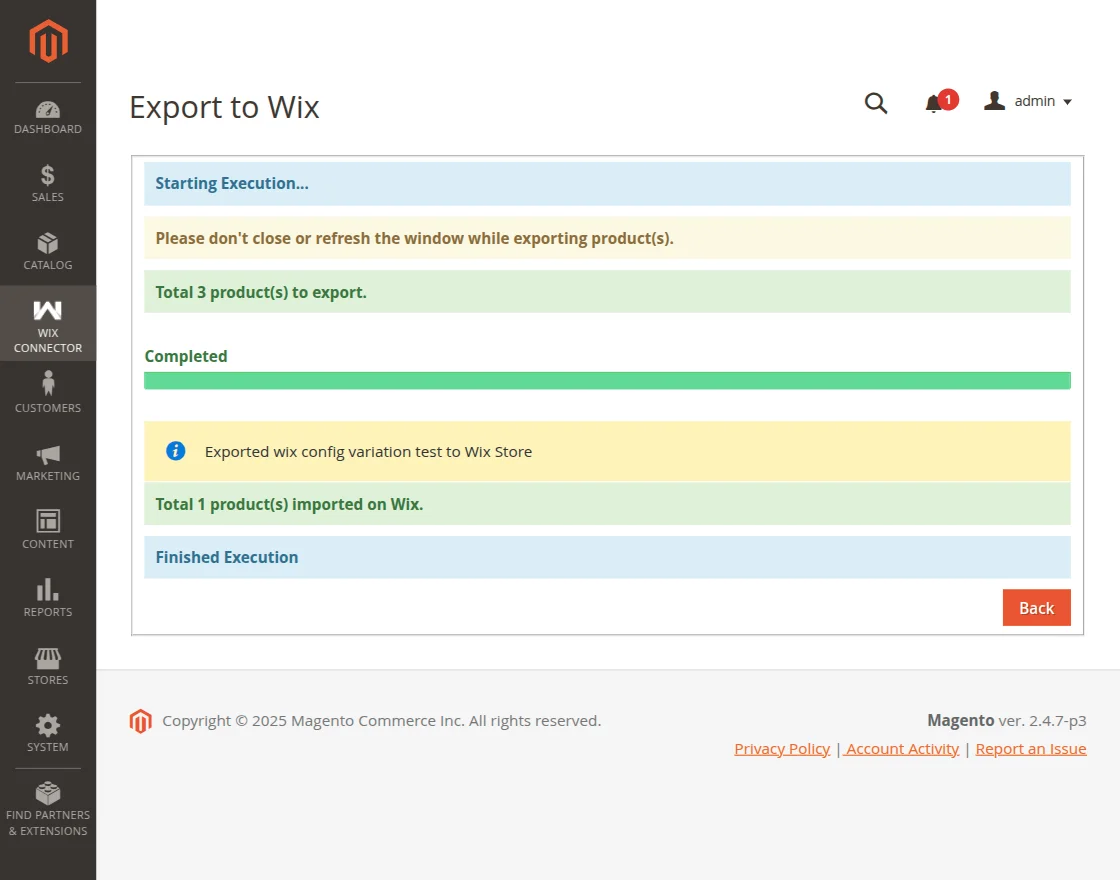
Task: Click the Back button
Action: [x=1036, y=607]
